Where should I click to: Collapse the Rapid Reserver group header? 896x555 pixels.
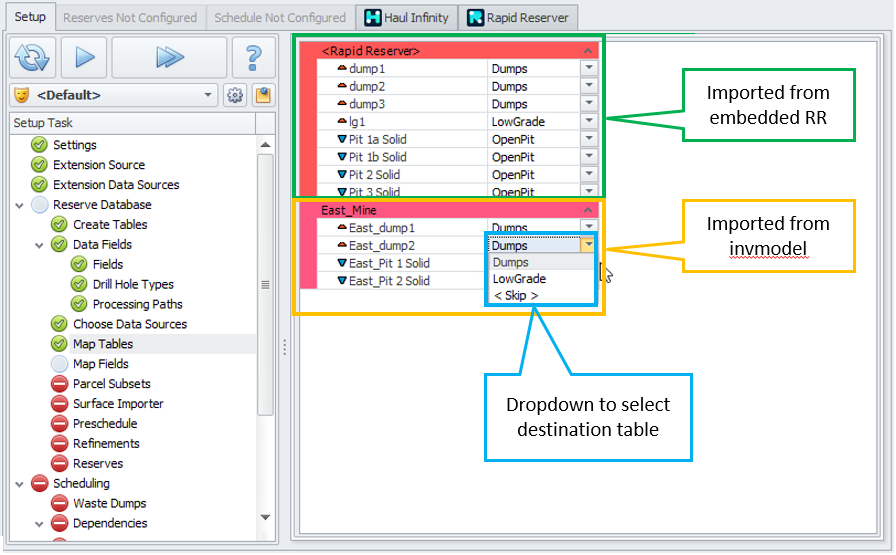588,50
